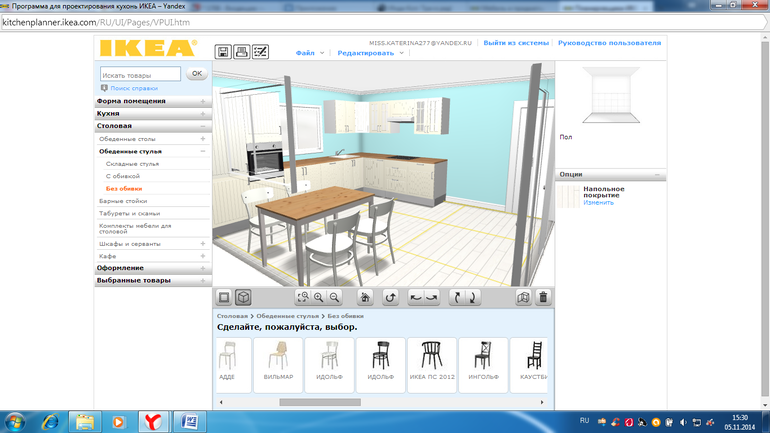Select the ВИЛЬМАР chair thumbnail
This screenshot has width=770, height=433.
click(x=277, y=359)
